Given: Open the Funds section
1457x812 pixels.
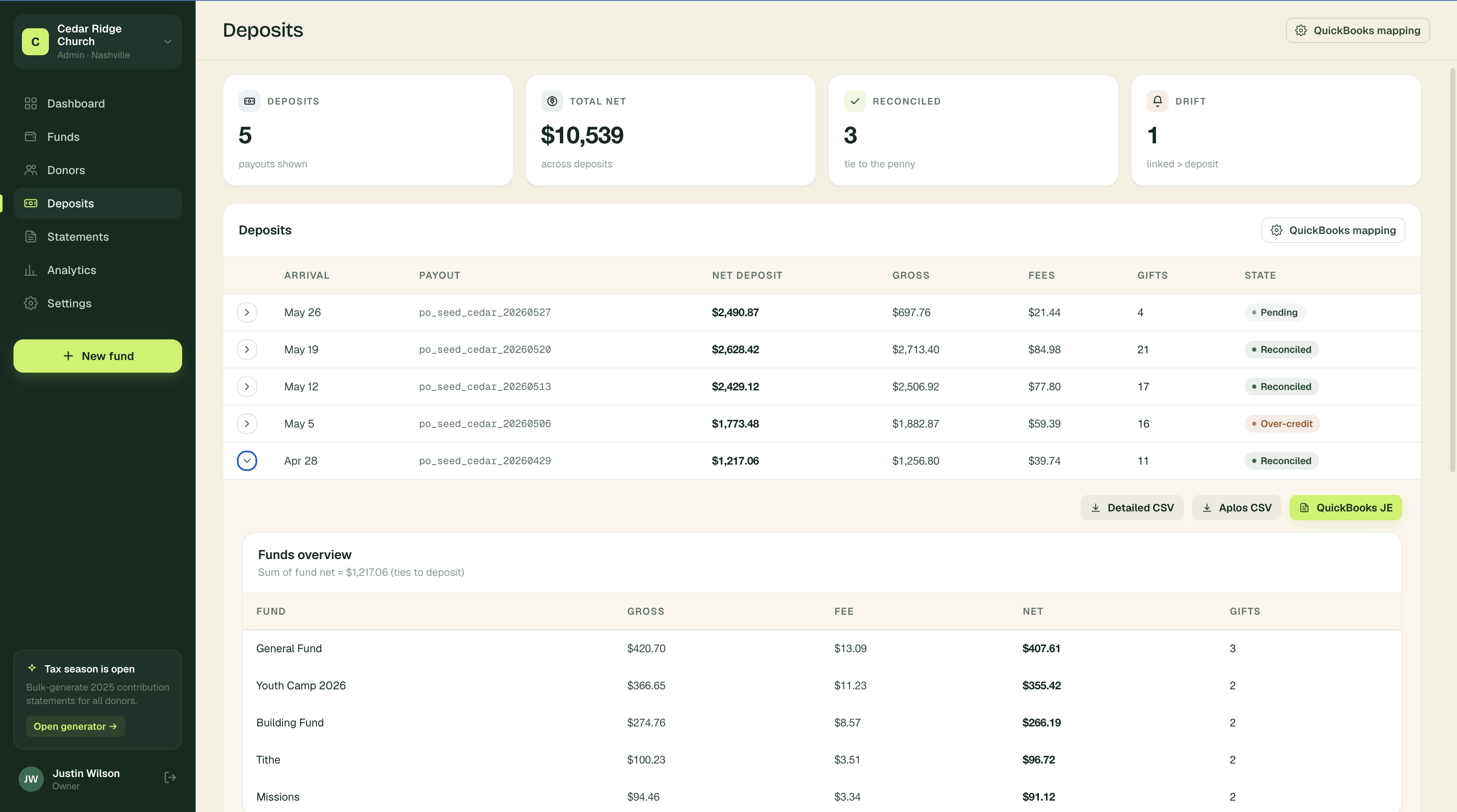Looking at the screenshot, I should click(98, 137).
